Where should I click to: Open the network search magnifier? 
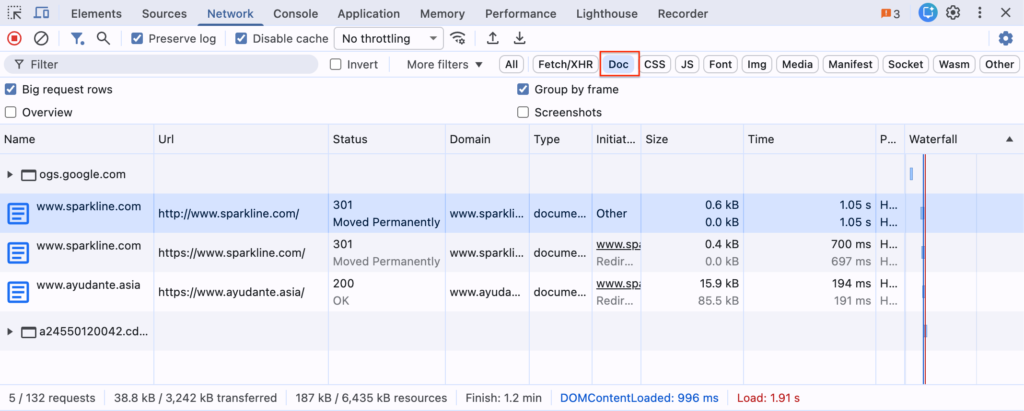(103, 38)
